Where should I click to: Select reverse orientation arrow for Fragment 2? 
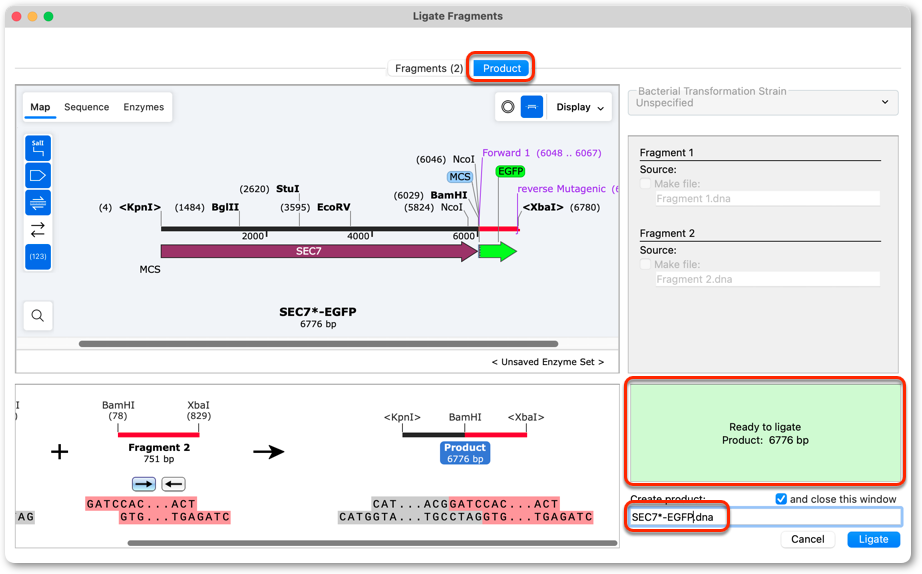pos(173,484)
